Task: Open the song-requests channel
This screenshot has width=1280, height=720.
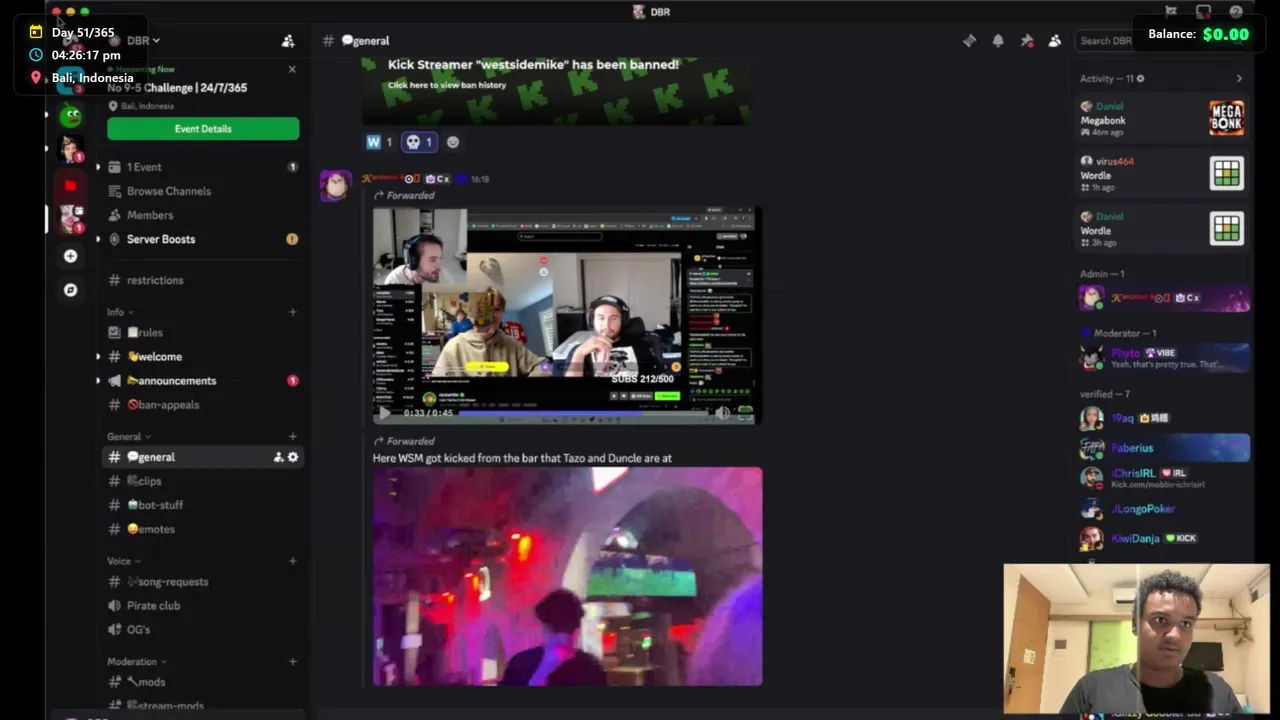Action: pyautogui.click(x=203, y=582)
